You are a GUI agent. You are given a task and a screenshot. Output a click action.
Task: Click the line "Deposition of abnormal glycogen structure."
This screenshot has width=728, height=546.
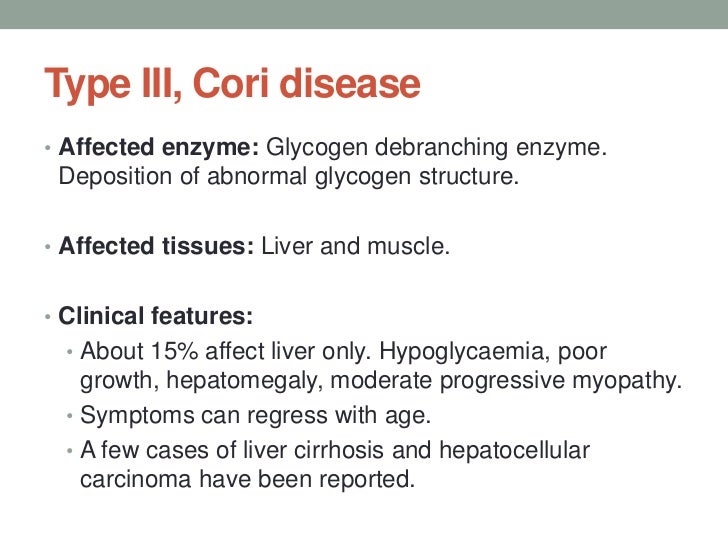pyautogui.click(x=288, y=177)
